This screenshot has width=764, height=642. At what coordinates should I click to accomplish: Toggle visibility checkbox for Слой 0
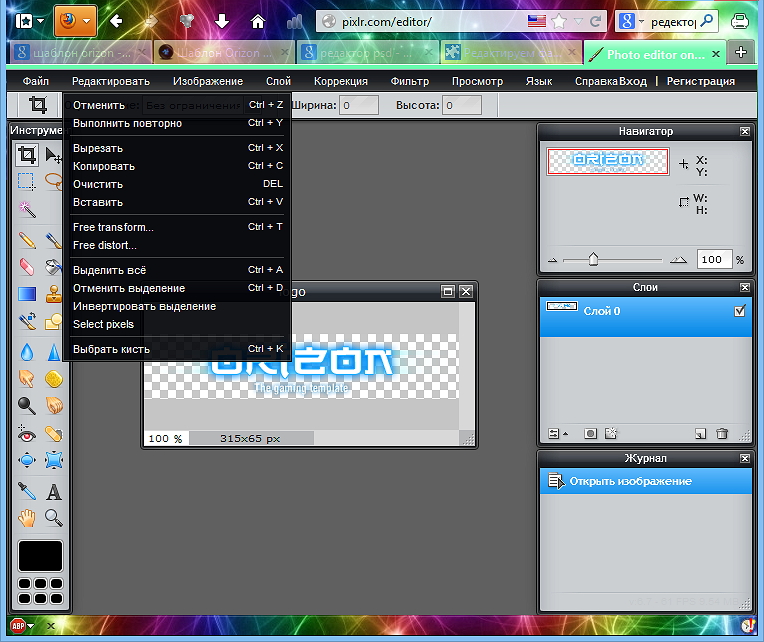point(739,312)
